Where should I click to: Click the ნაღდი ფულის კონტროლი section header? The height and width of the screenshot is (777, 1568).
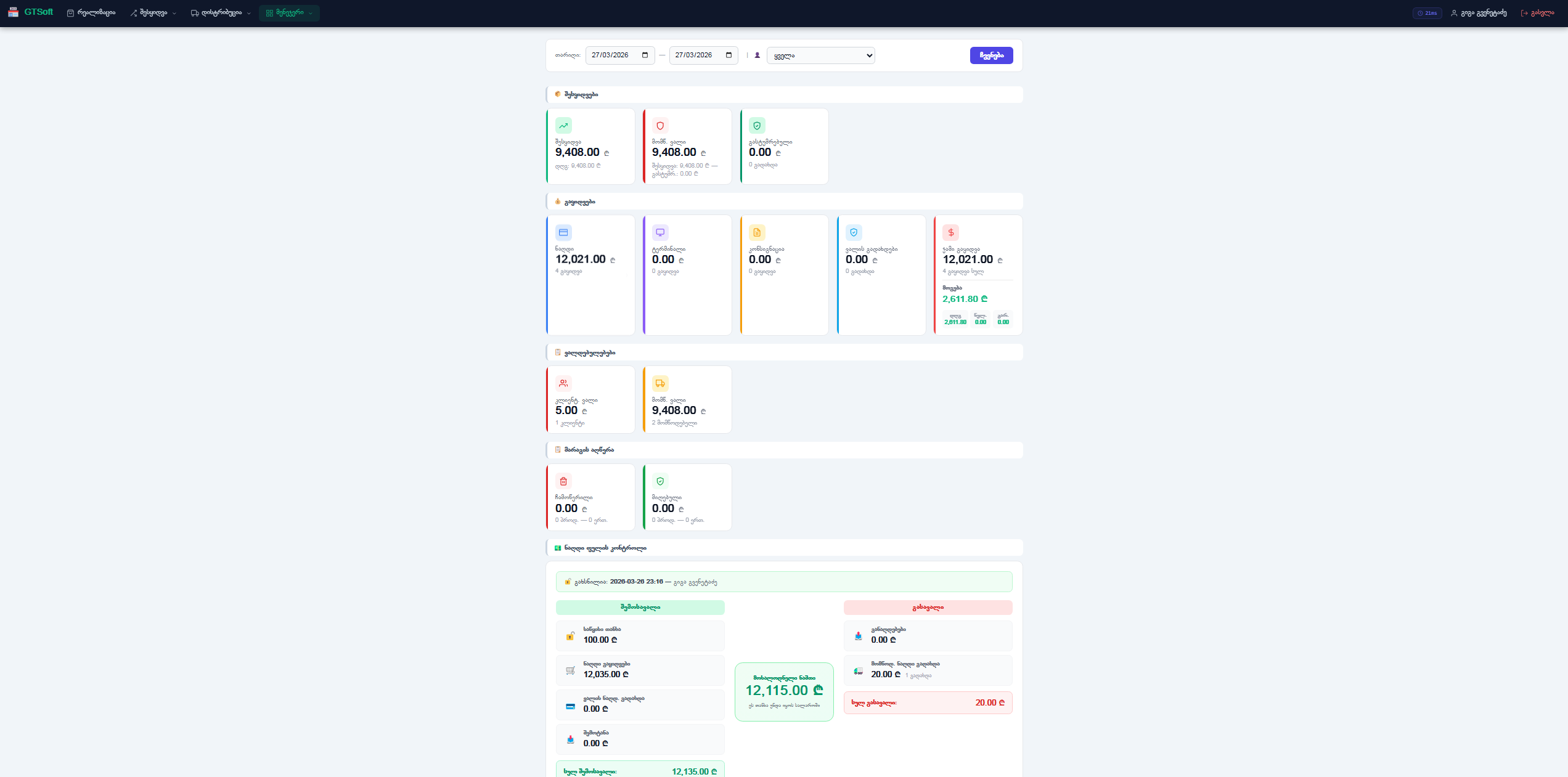(784, 548)
